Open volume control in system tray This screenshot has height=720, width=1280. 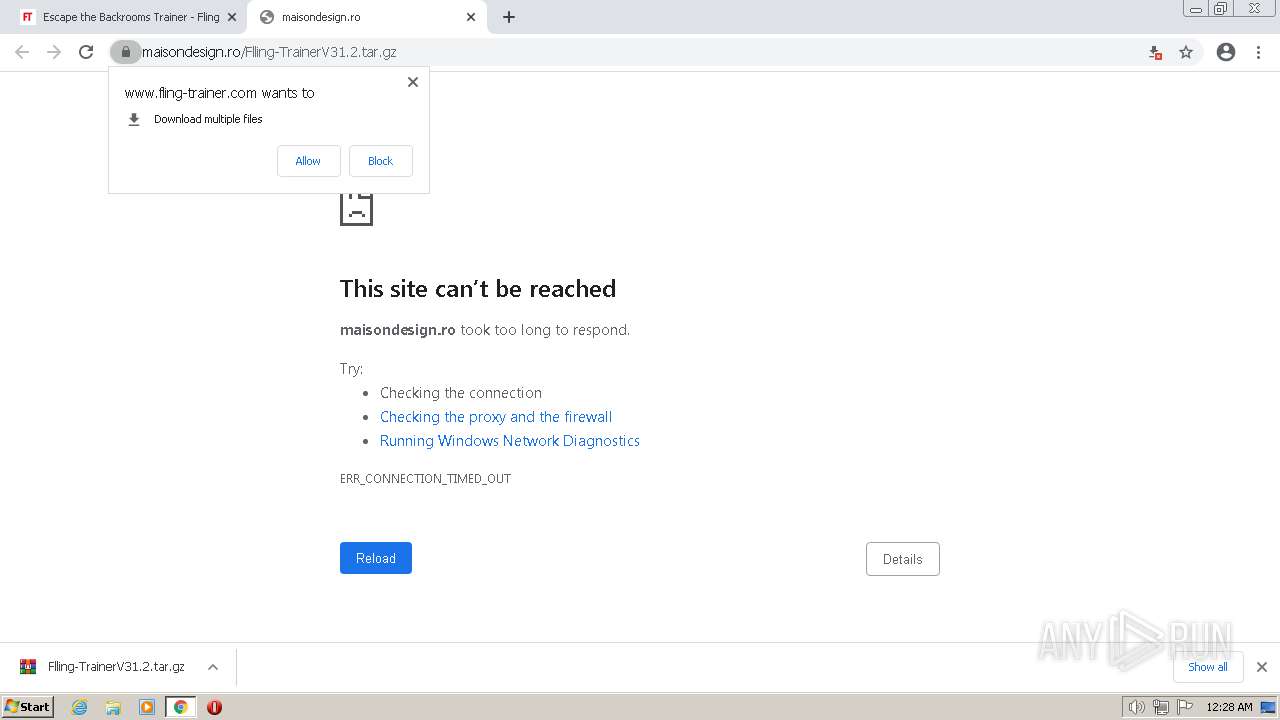pyautogui.click(x=1136, y=707)
